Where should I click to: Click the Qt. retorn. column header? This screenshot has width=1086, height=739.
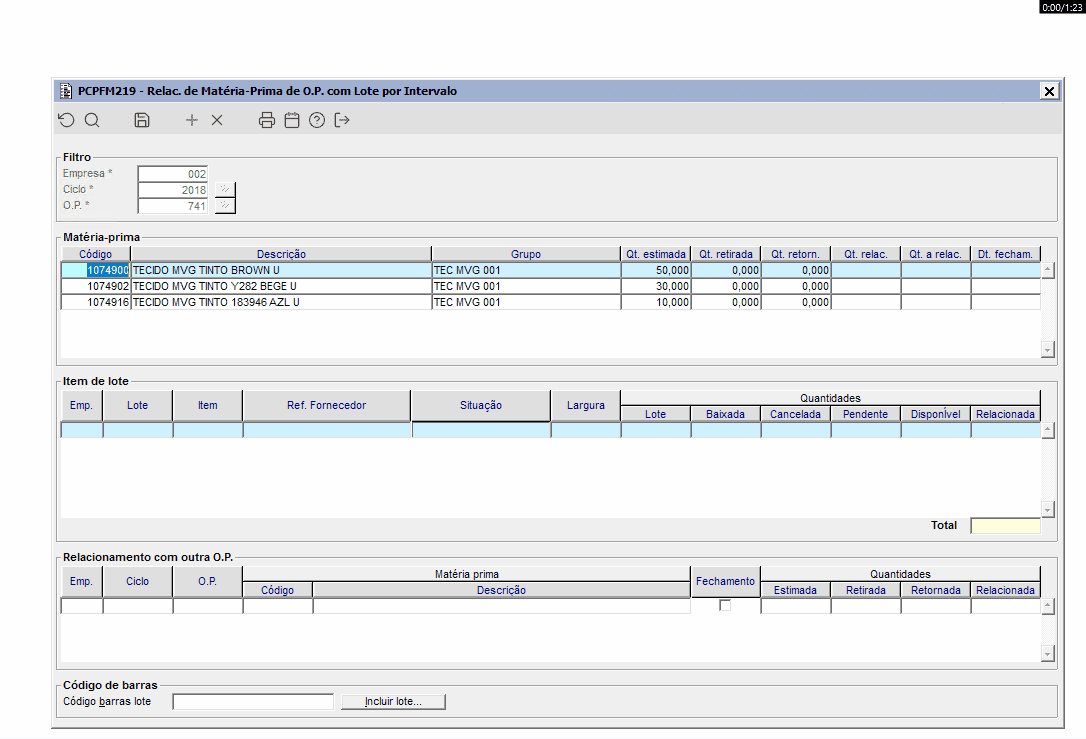pyautogui.click(x=796, y=254)
